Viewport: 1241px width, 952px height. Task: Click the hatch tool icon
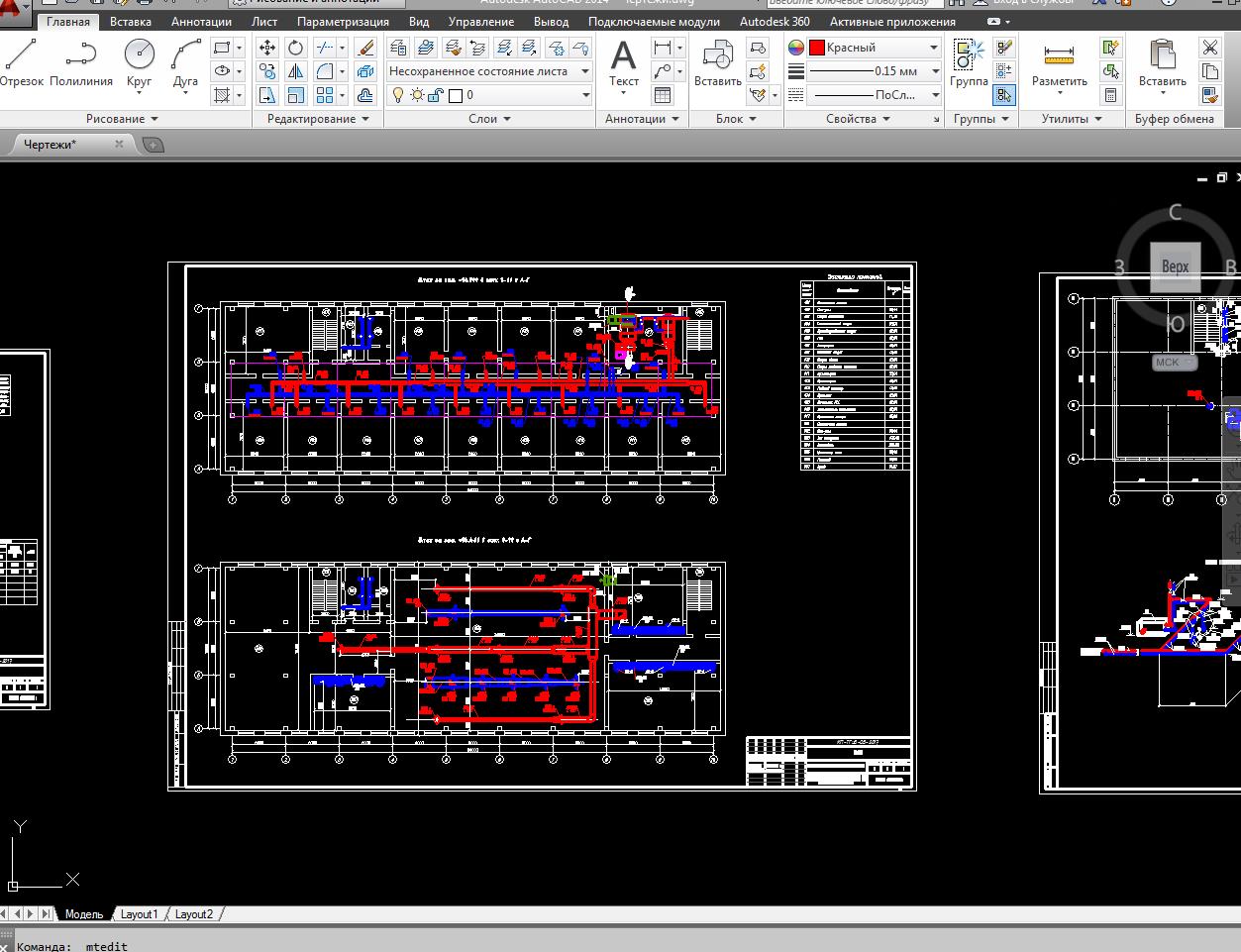click(x=222, y=95)
